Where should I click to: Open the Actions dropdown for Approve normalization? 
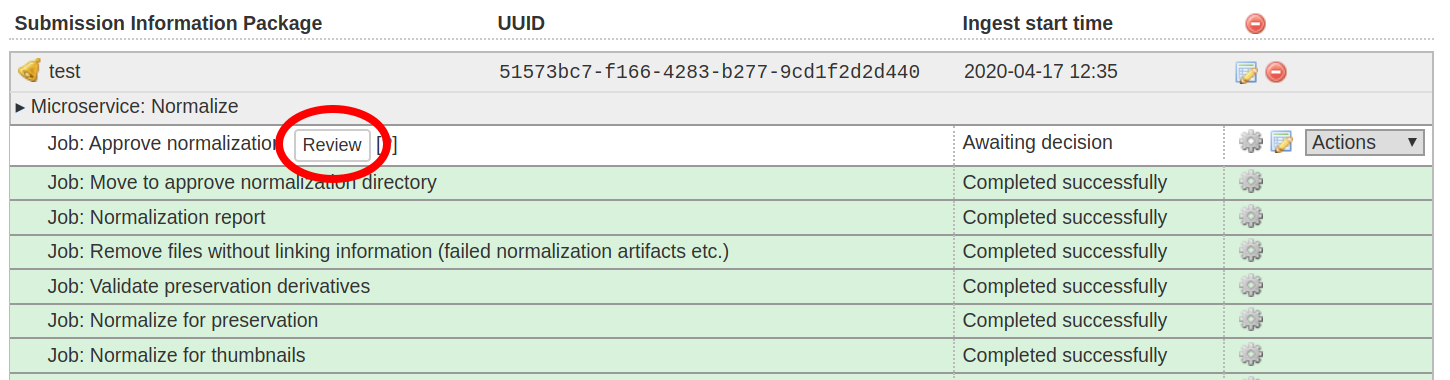point(1365,142)
